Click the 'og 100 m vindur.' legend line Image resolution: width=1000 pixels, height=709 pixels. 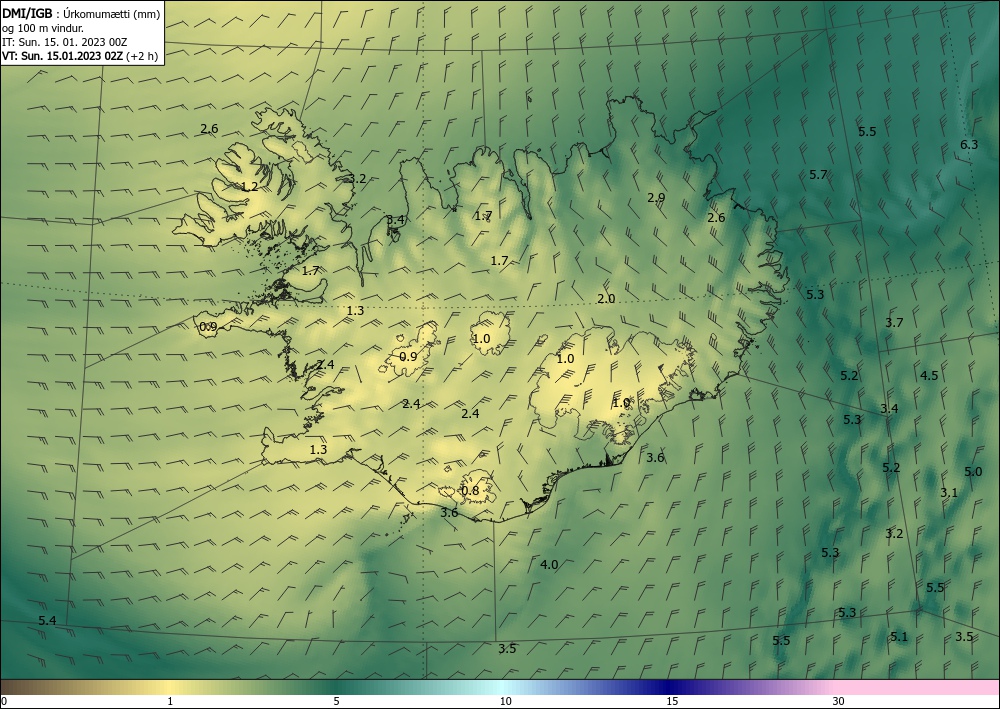click(43, 27)
